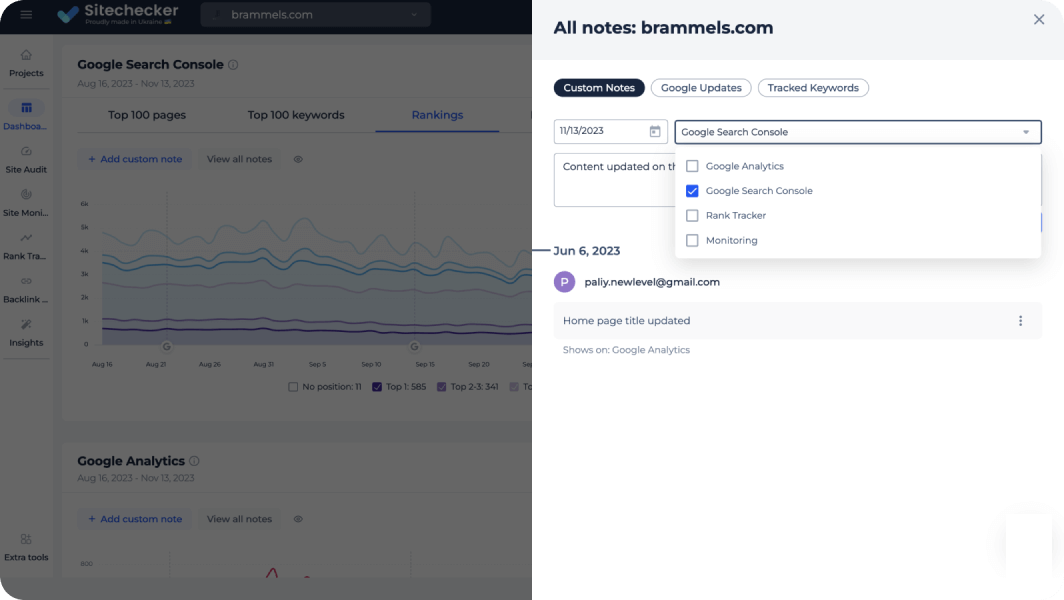Click Shows on: Google Analytics text

click(626, 350)
